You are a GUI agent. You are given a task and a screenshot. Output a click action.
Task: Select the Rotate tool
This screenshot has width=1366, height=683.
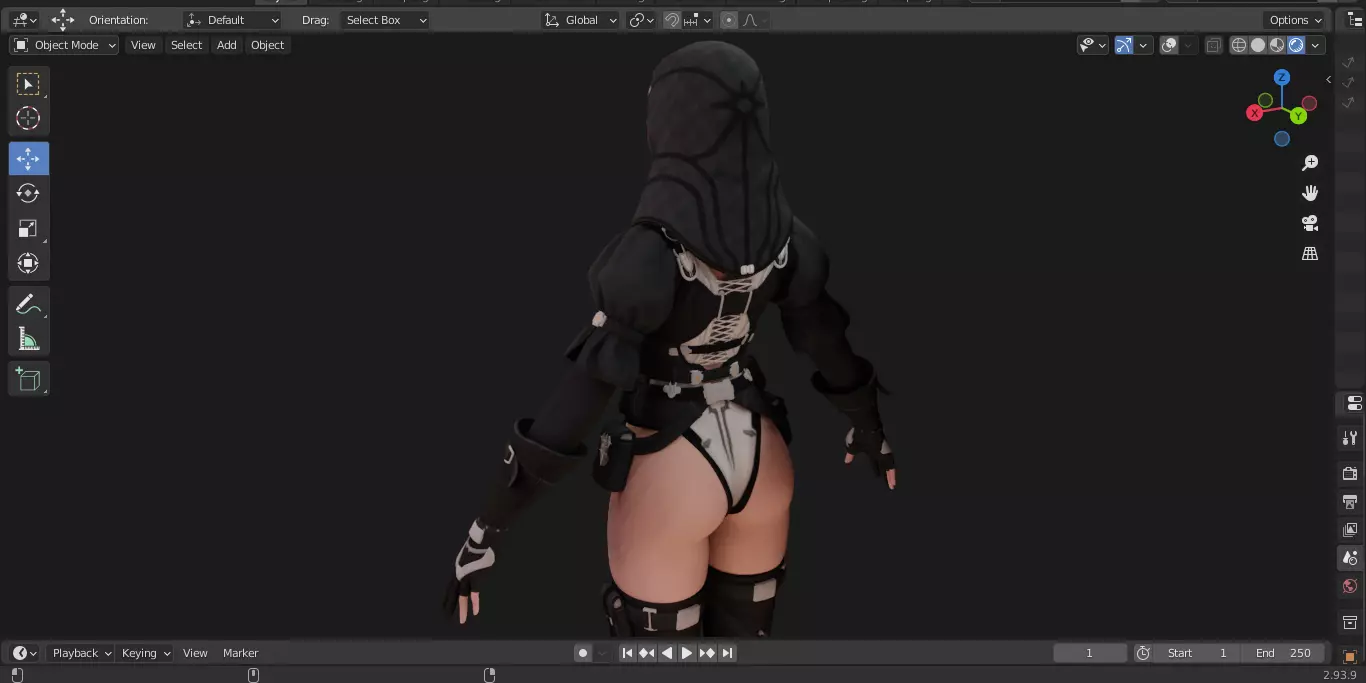pyautogui.click(x=28, y=193)
